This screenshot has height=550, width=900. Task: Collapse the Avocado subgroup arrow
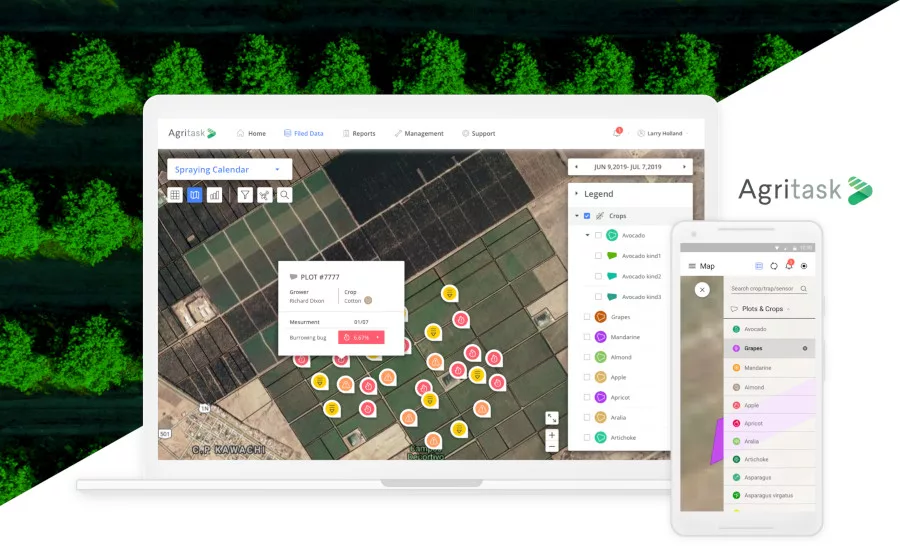(x=587, y=235)
